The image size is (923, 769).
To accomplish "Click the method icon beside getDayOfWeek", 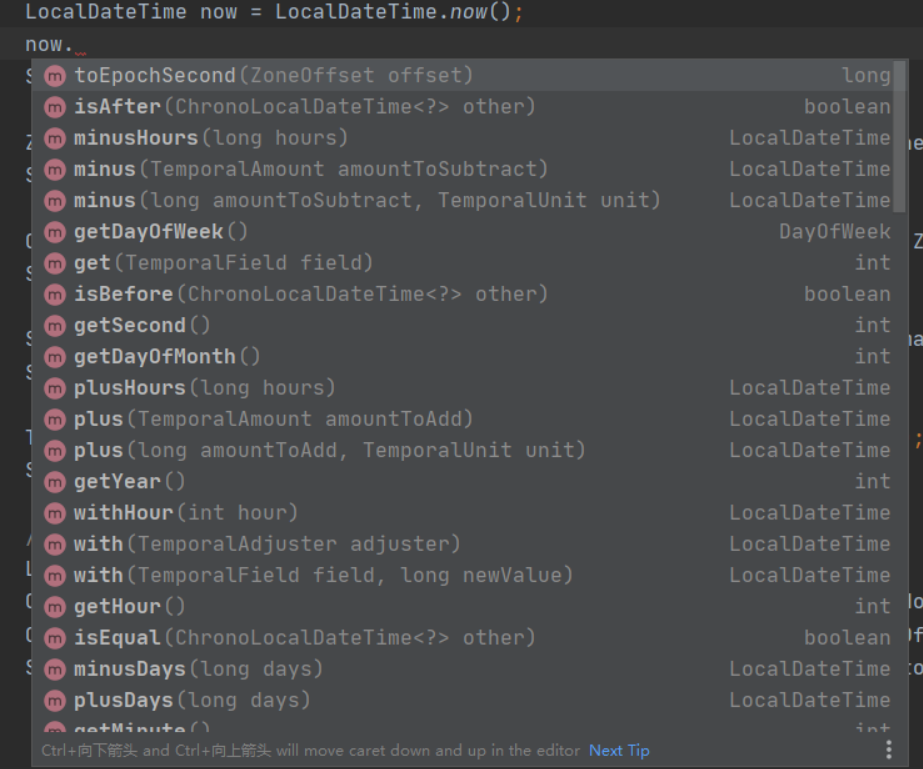I will (x=55, y=232).
